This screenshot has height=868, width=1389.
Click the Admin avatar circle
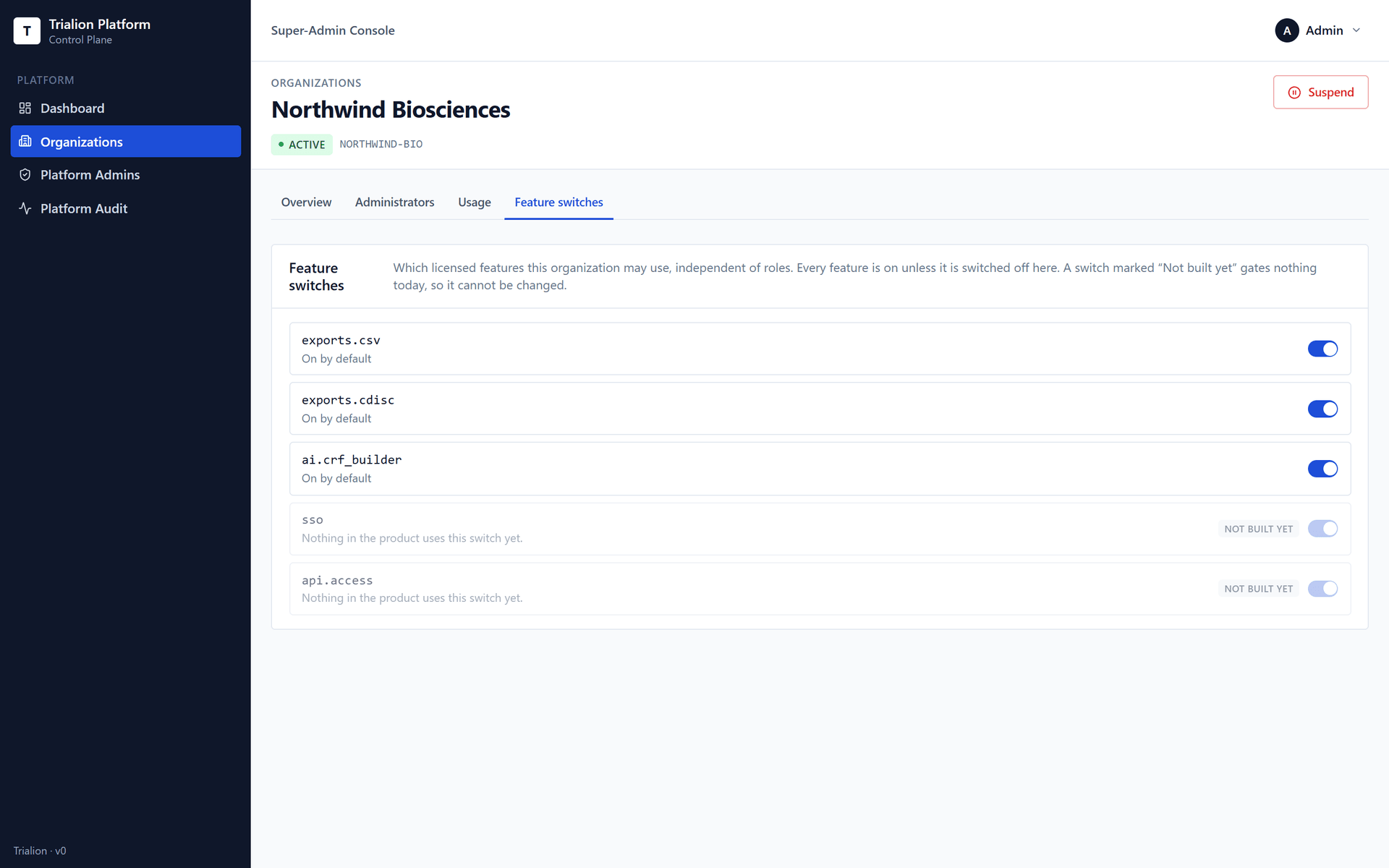[x=1286, y=30]
